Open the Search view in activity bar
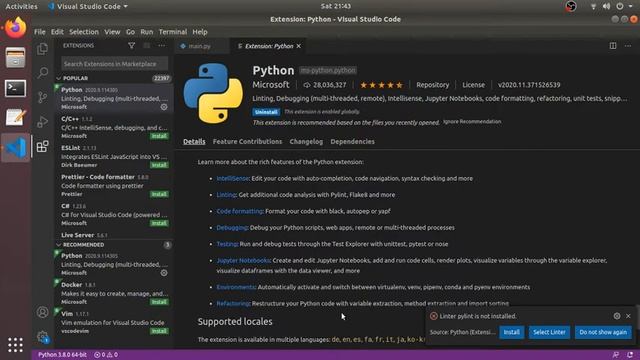 (42, 73)
